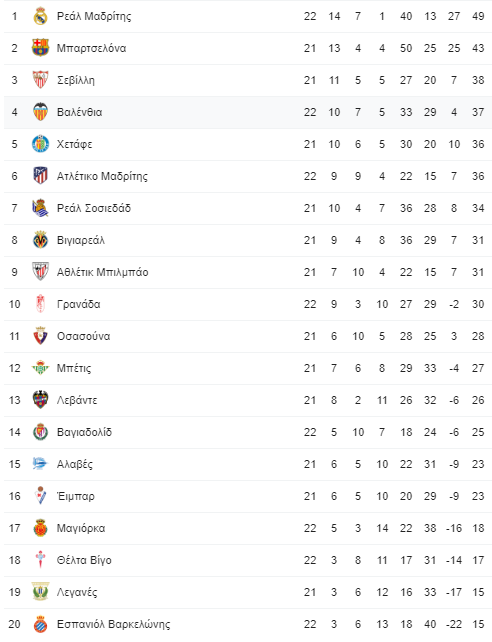Image resolution: width=492 pixels, height=642 pixels.
Task: Click the Espanyol crest in last row
Action: (x=40, y=624)
